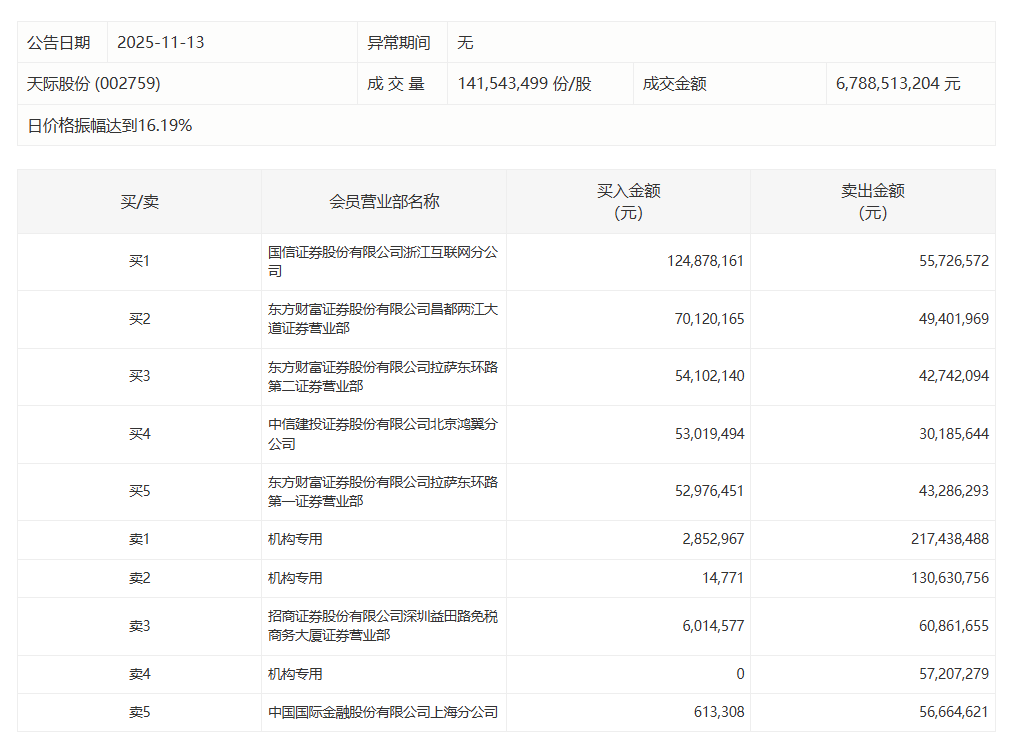This screenshot has height=754, width=1019.
Task: Open 中信建投证券北京鸿翼分公司 entry
Action: pyautogui.click(x=382, y=433)
